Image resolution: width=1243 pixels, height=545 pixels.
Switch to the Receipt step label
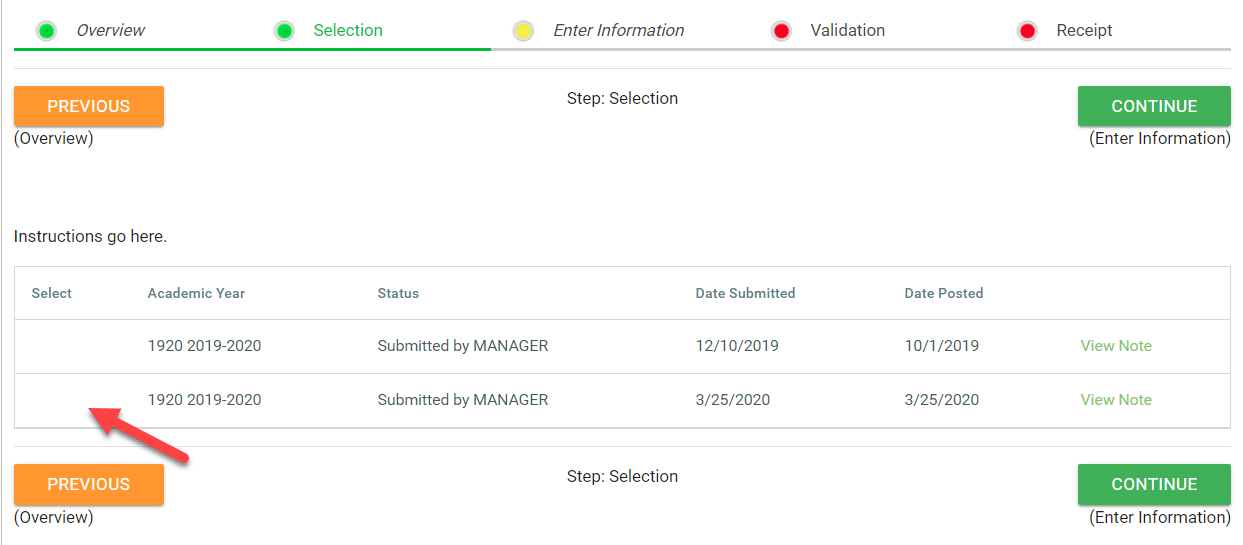pyautogui.click(x=1084, y=31)
